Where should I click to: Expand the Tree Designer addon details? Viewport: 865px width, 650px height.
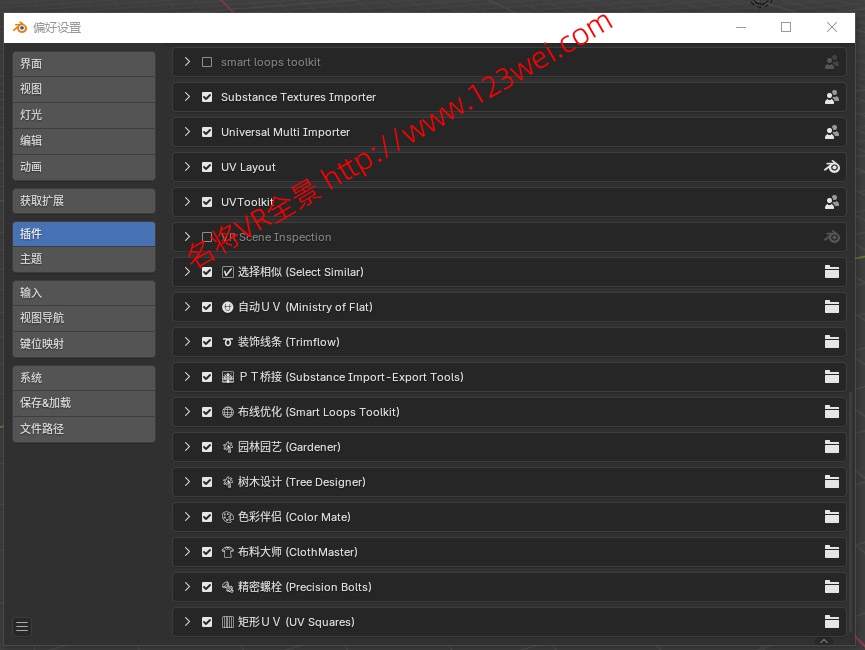click(187, 482)
